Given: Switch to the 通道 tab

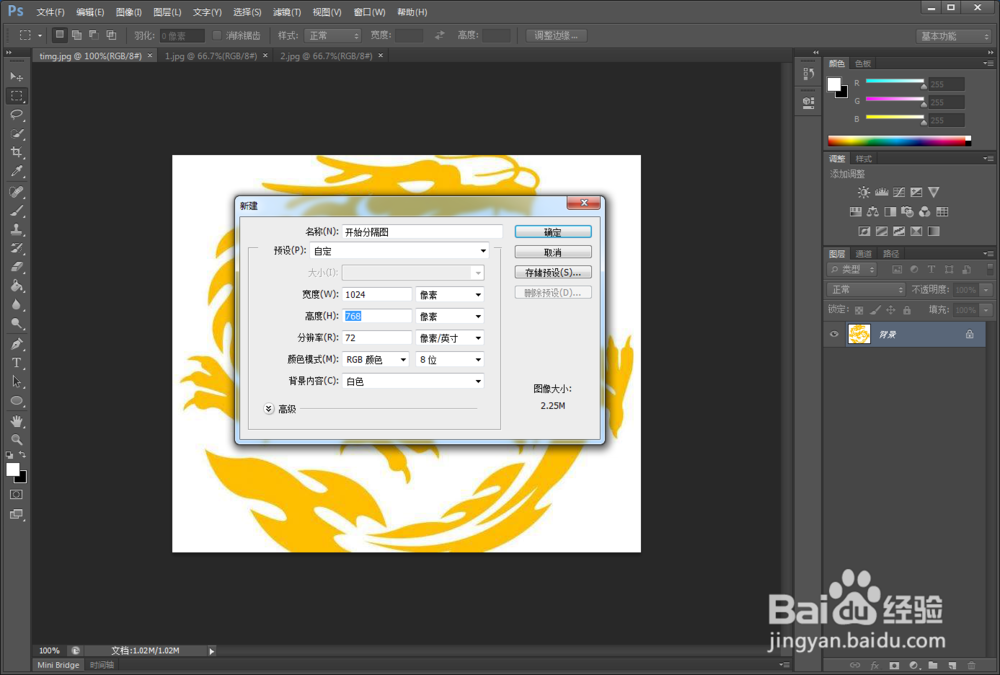Looking at the screenshot, I should pyautogui.click(x=864, y=254).
